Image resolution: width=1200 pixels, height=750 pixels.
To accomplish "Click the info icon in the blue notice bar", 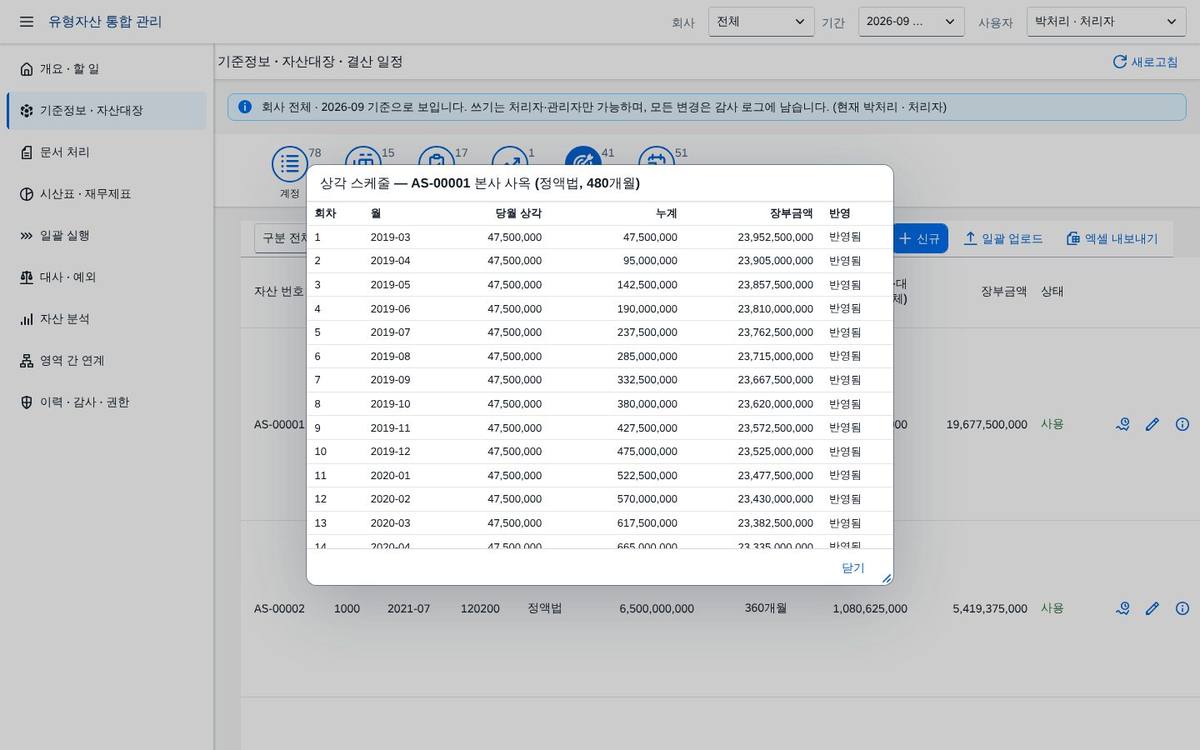I will pyautogui.click(x=245, y=107).
